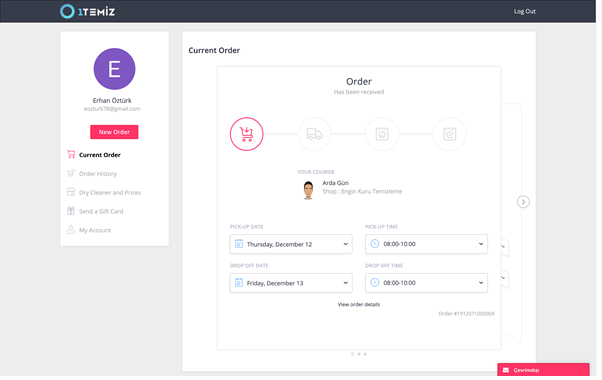This screenshot has width=602, height=380.
Task: Click the purple E profile avatar
Action: (114, 69)
